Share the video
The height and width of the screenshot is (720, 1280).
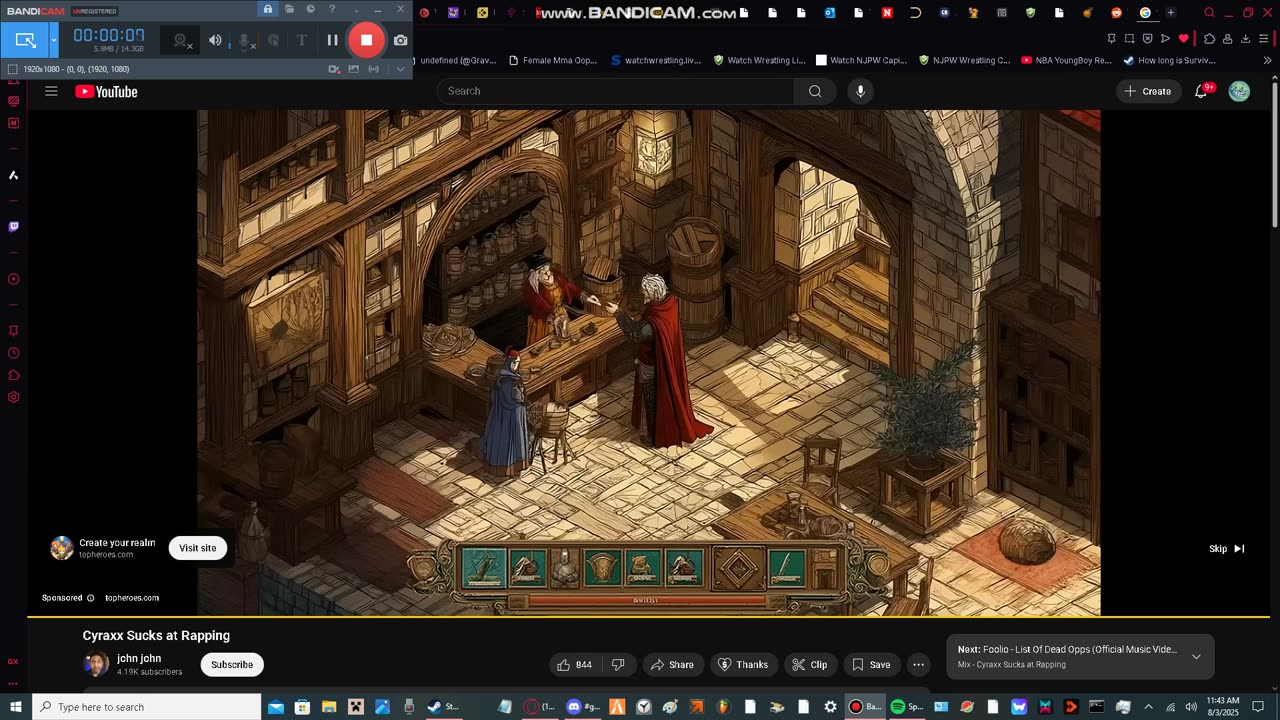(x=672, y=664)
